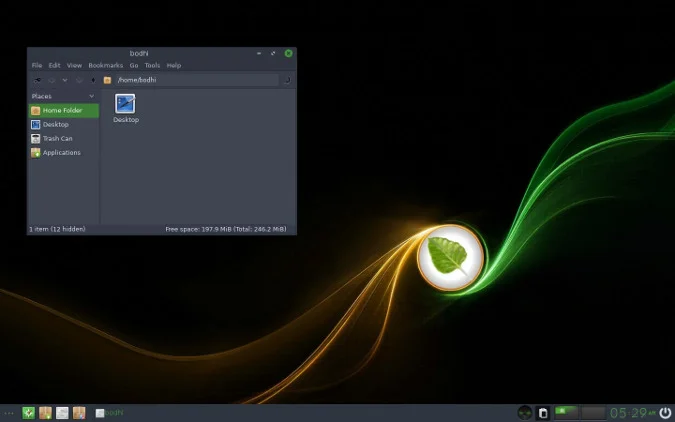Click the Bodhi leaf start menu icon
This screenshot has width=675, height=422.
pos(29,412)
